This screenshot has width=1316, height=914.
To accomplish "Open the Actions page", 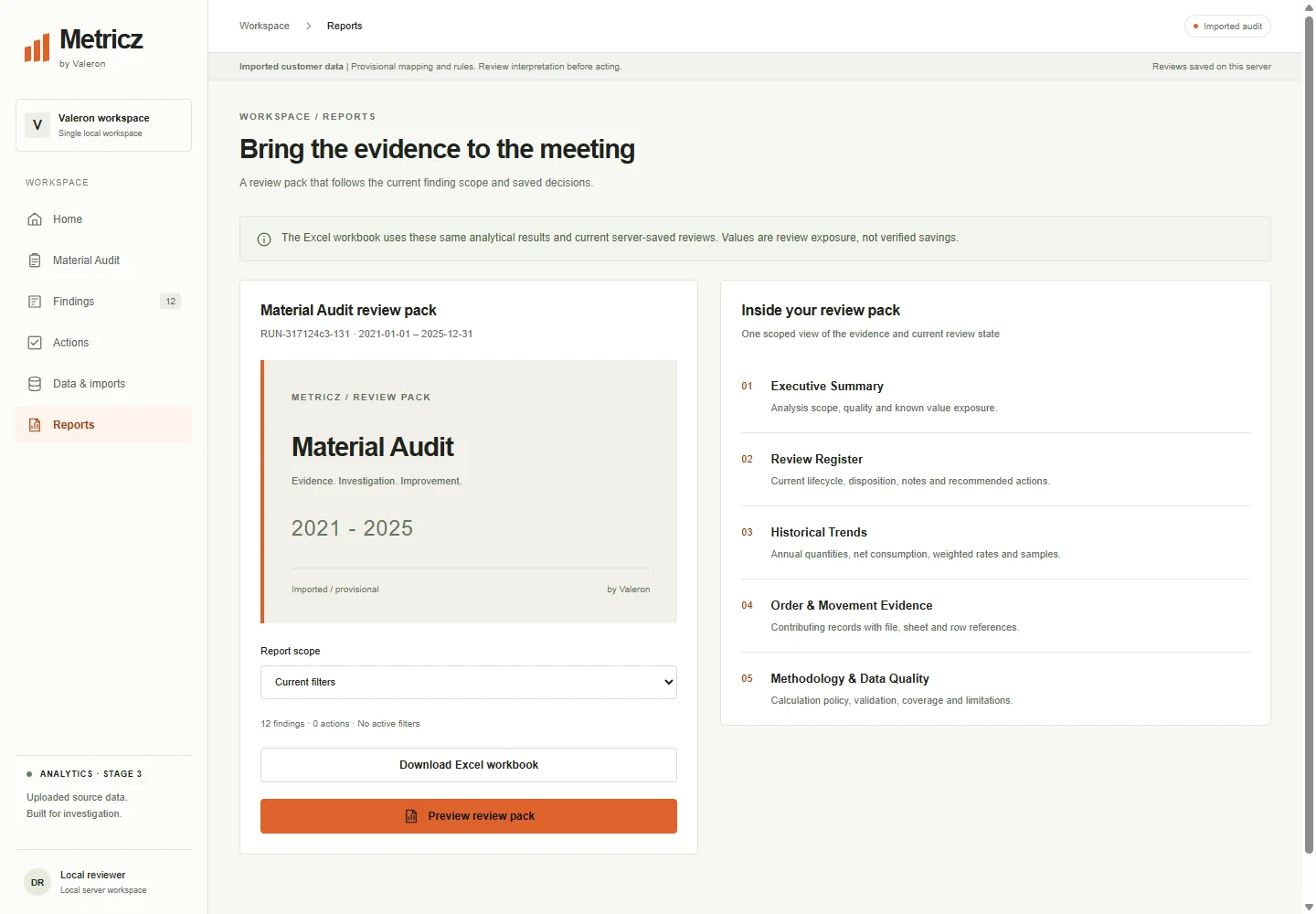I will (103, 343).
